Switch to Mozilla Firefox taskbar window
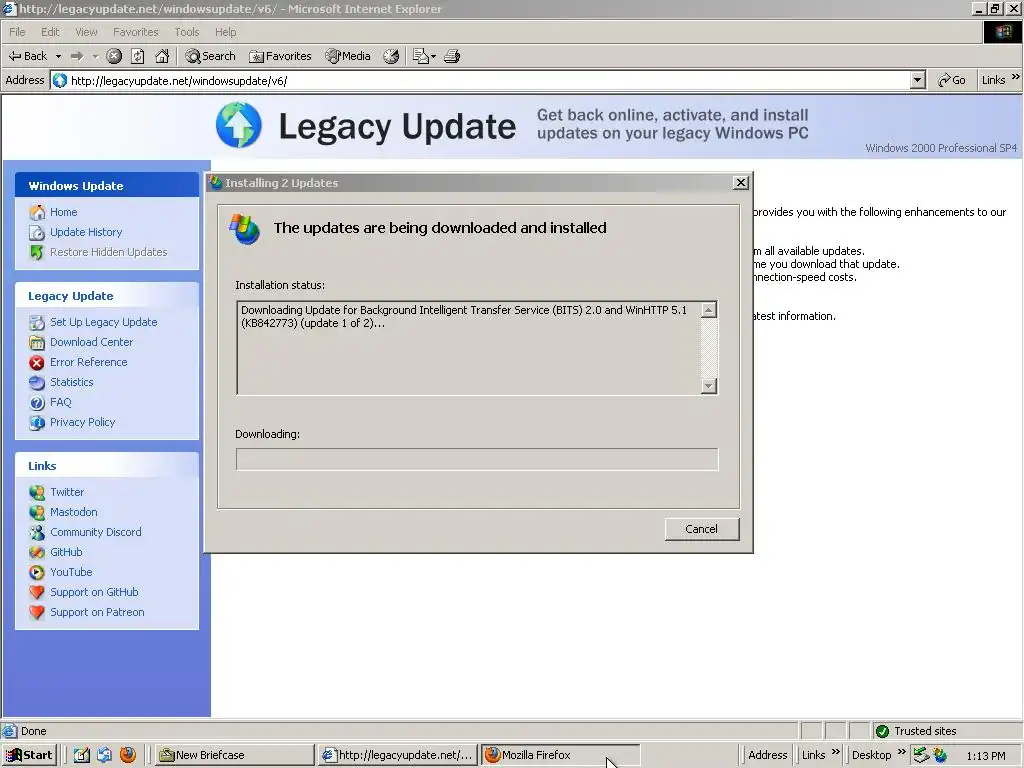 pyautogui.click(x=560, y=755)
